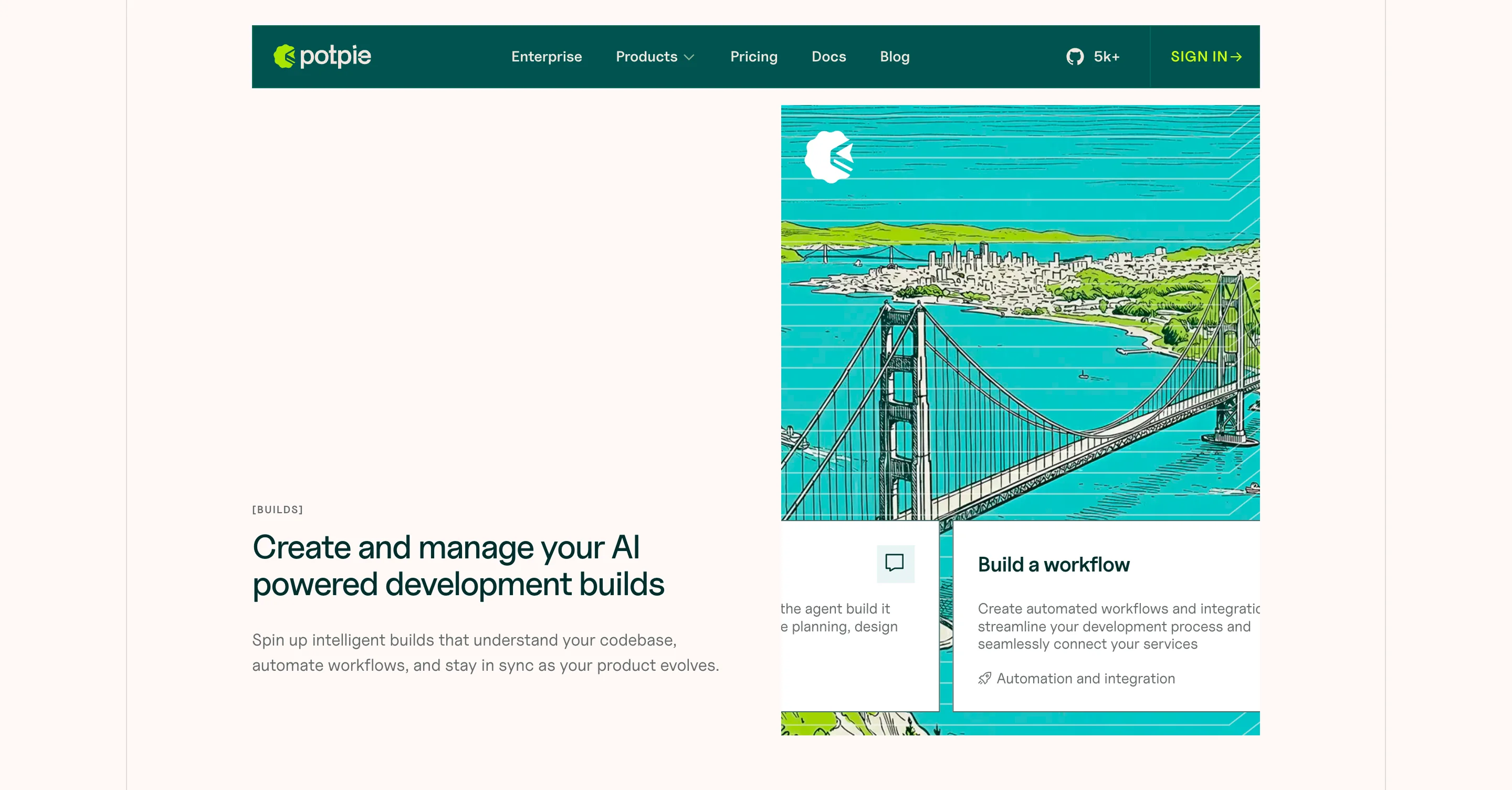Open the Products menu

point(646,56)
